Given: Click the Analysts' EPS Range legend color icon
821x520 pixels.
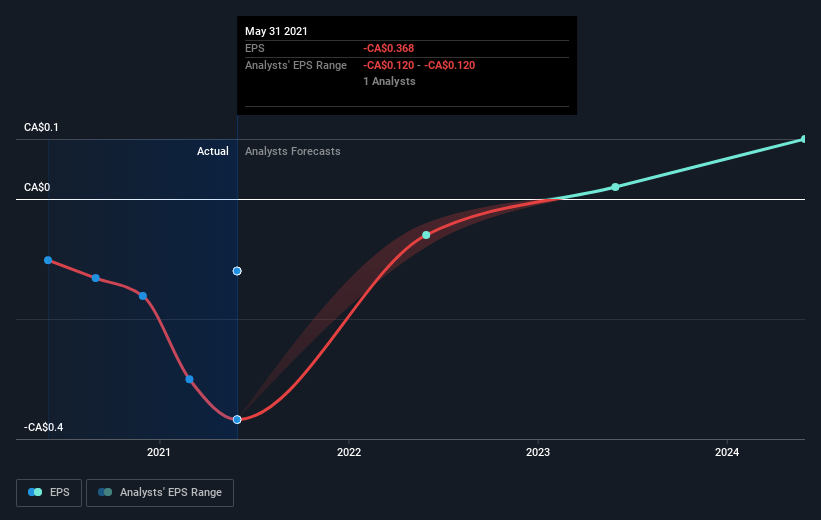Looking at the screenshot, I should pyautogui.click(x=105, y=492).
